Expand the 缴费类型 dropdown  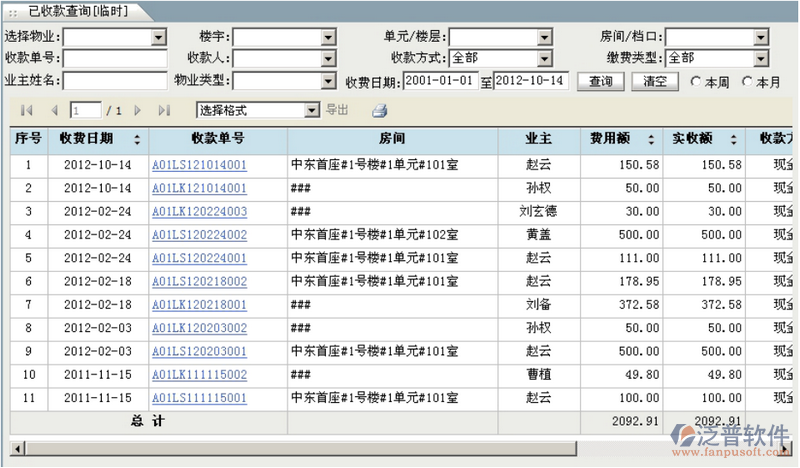[760, 59]
